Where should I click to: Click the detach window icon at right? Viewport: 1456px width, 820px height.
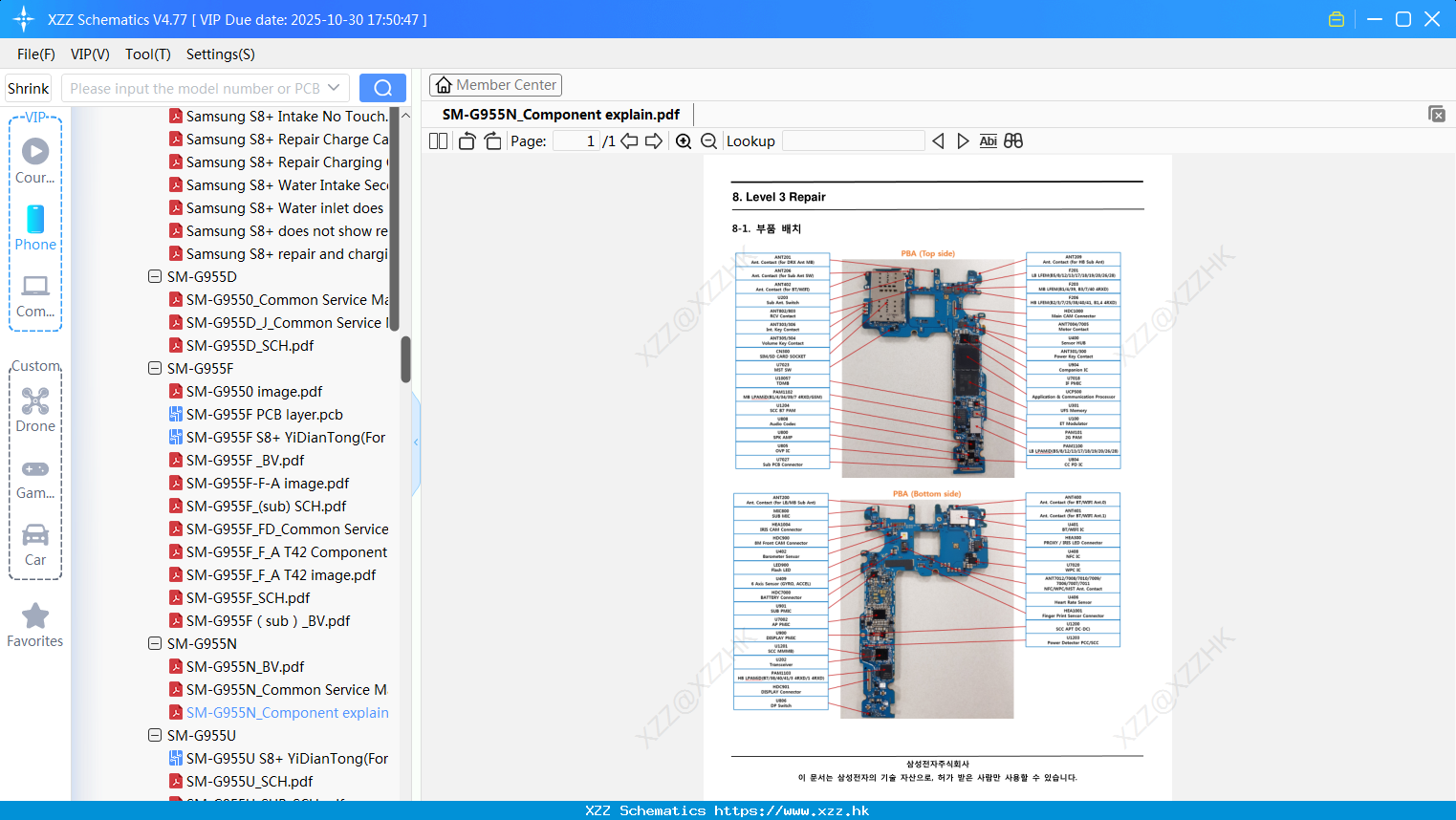point(1436,114)
